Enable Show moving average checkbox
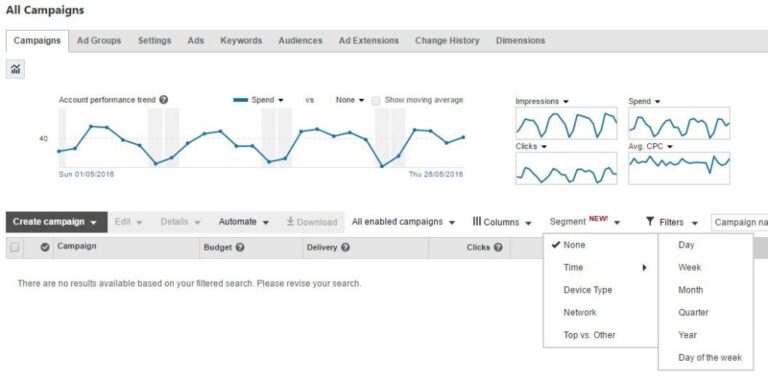Image resolution: width=768 pixels, height=381 pixels. click(x=376, y=101)
